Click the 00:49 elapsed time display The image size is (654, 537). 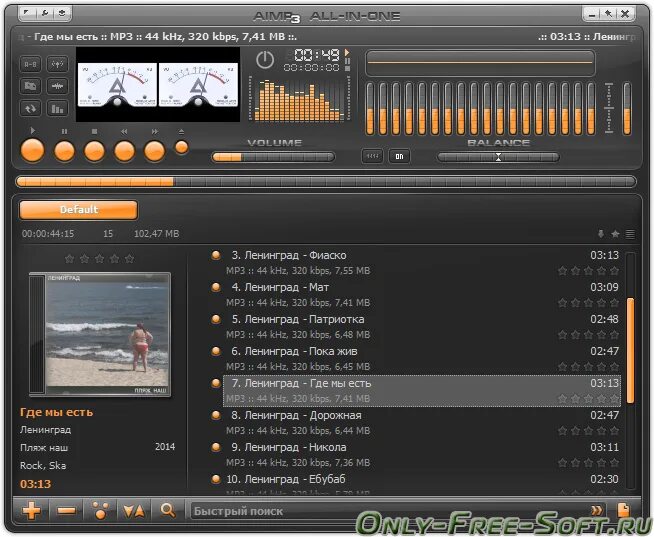pos(317,55)
